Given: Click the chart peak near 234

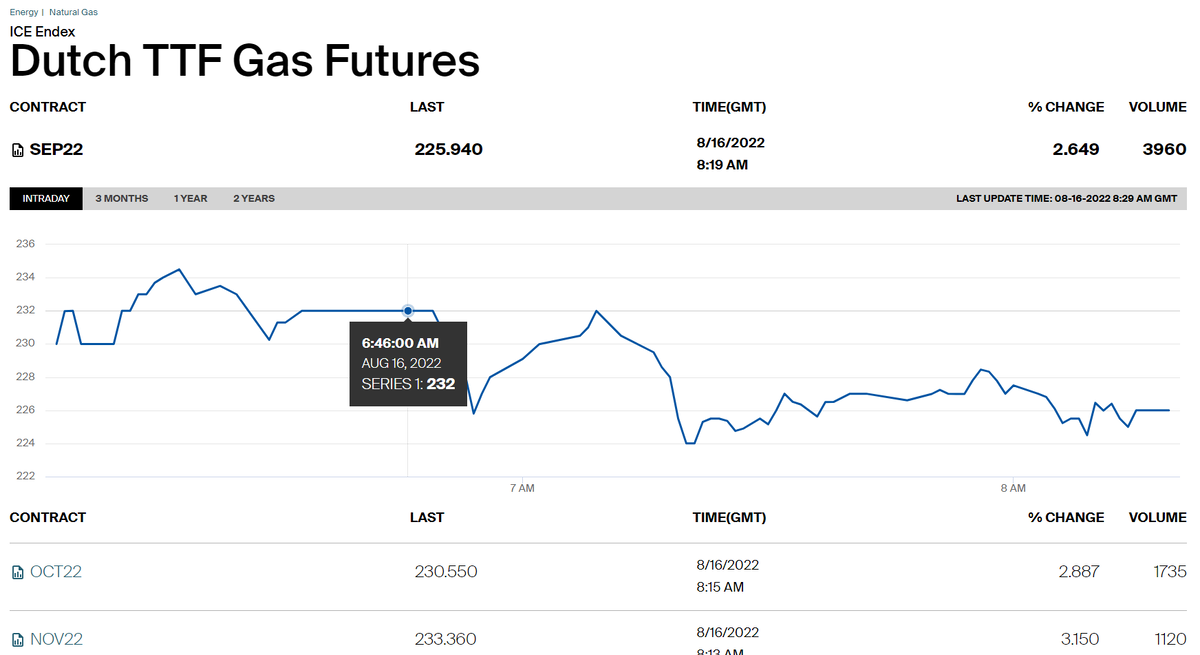Looking at the screenshot, I should 179,269.
